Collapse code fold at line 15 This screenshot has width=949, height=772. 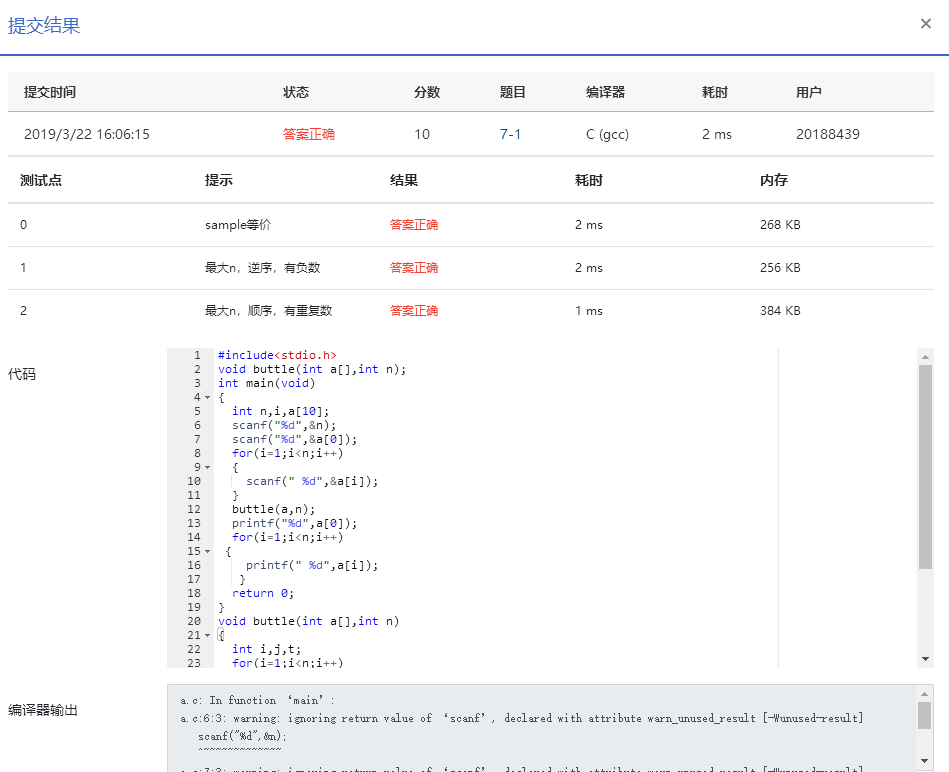(x=208, y=551)
